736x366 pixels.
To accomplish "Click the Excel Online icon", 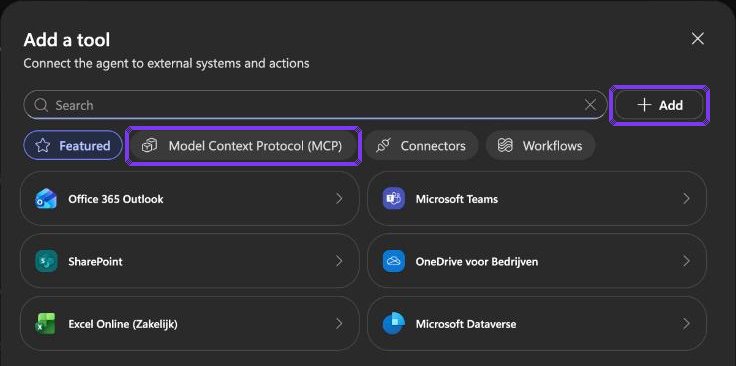I will (x=46, y=324).
